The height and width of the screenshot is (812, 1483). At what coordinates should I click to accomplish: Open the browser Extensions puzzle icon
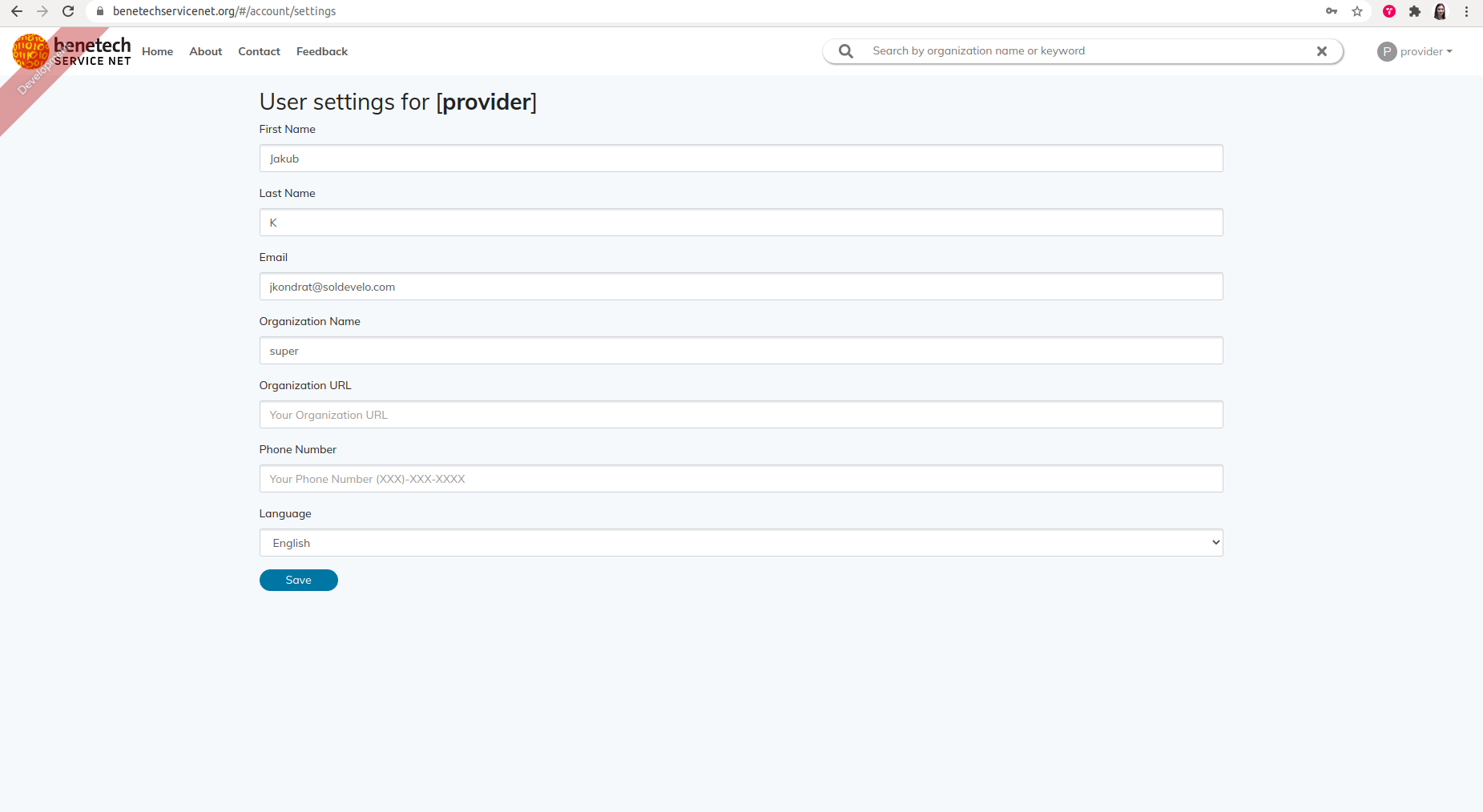point(1415,11)
